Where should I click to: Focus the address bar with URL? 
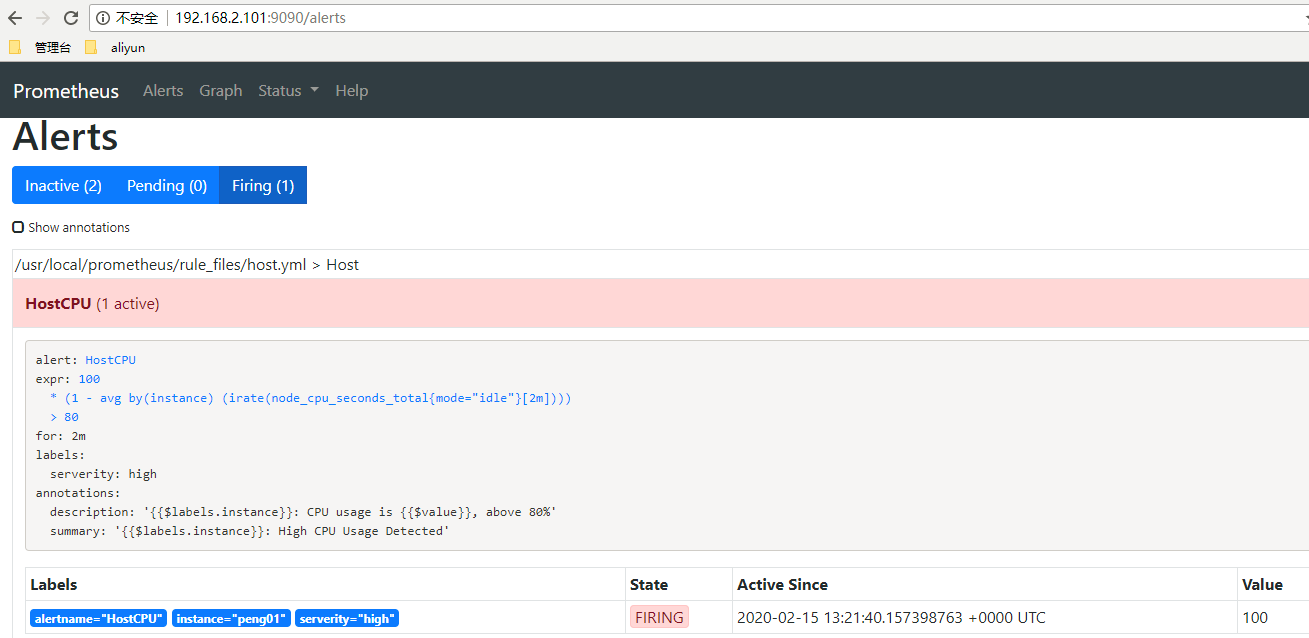tap(700, 18)
